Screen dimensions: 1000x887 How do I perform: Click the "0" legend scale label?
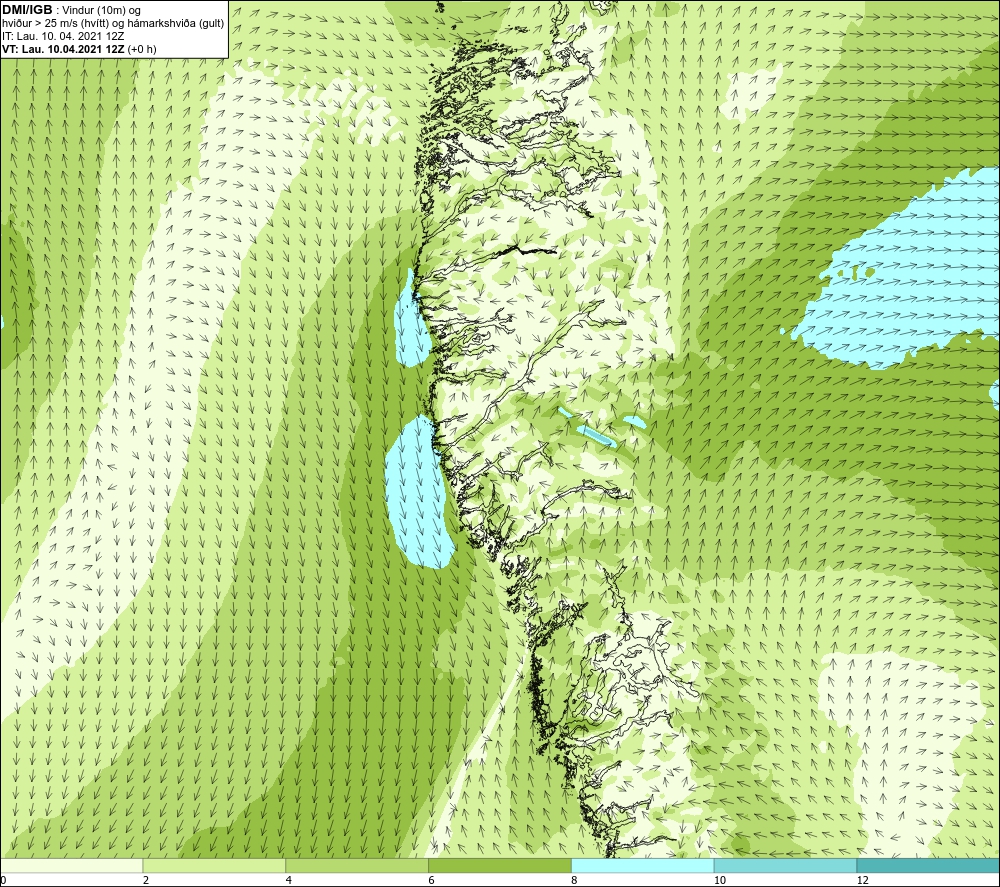click(3, 881)
